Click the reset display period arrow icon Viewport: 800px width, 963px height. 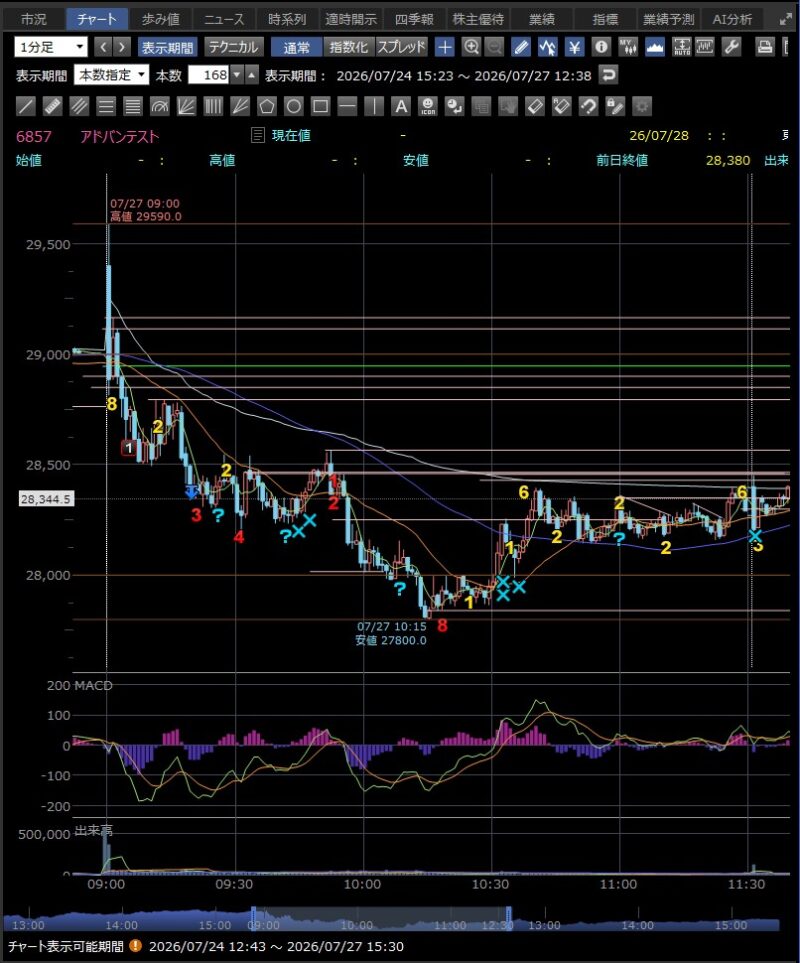pyautogui.click(x=608, y=76)
